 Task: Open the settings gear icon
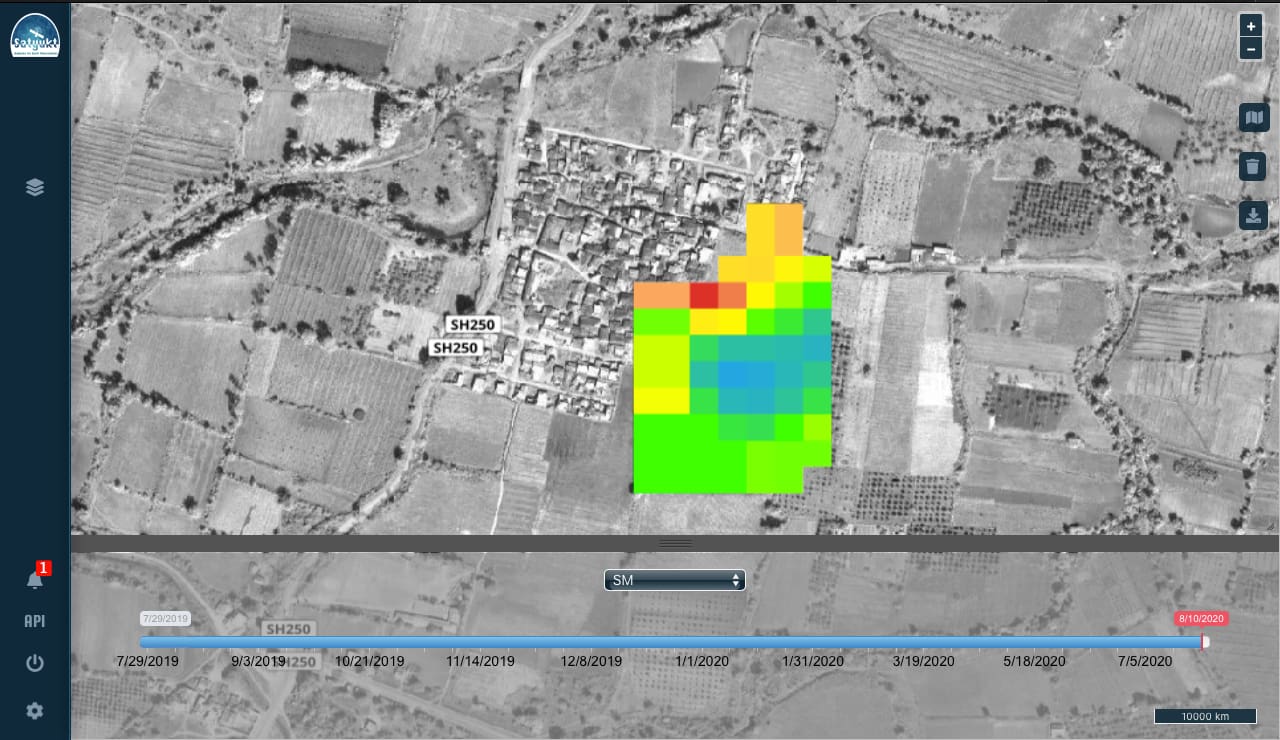[x=35, y=711]
